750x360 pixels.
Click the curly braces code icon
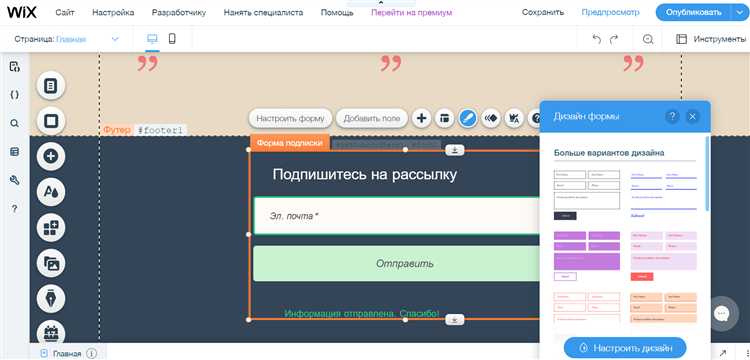click(14, 95)
